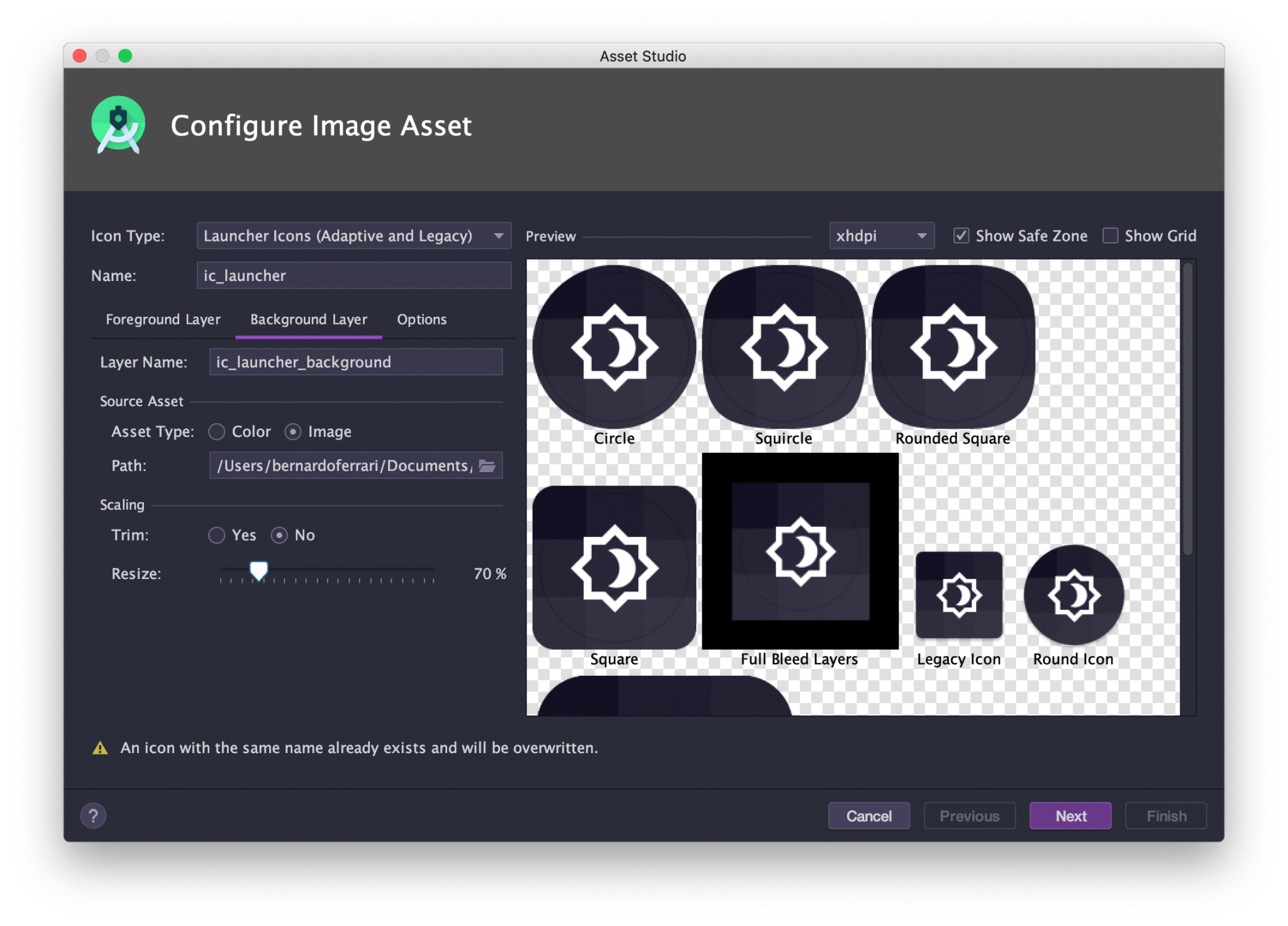Click the overwrite warning message text

click(359, 748)
